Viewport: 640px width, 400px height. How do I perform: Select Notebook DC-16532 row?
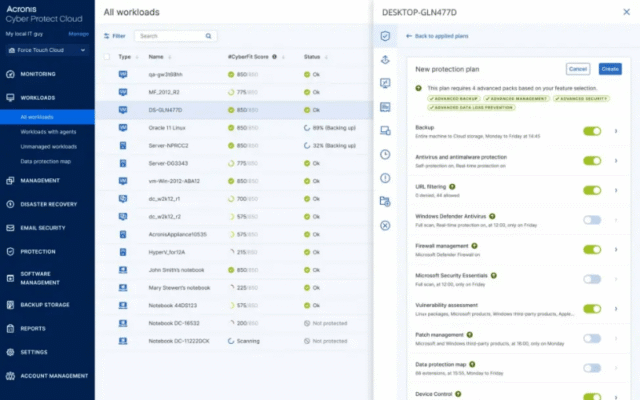(234, 323)
